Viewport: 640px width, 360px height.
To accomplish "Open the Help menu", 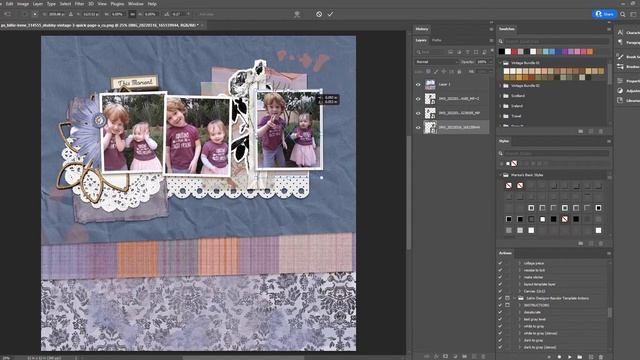I will pos(152,4).
